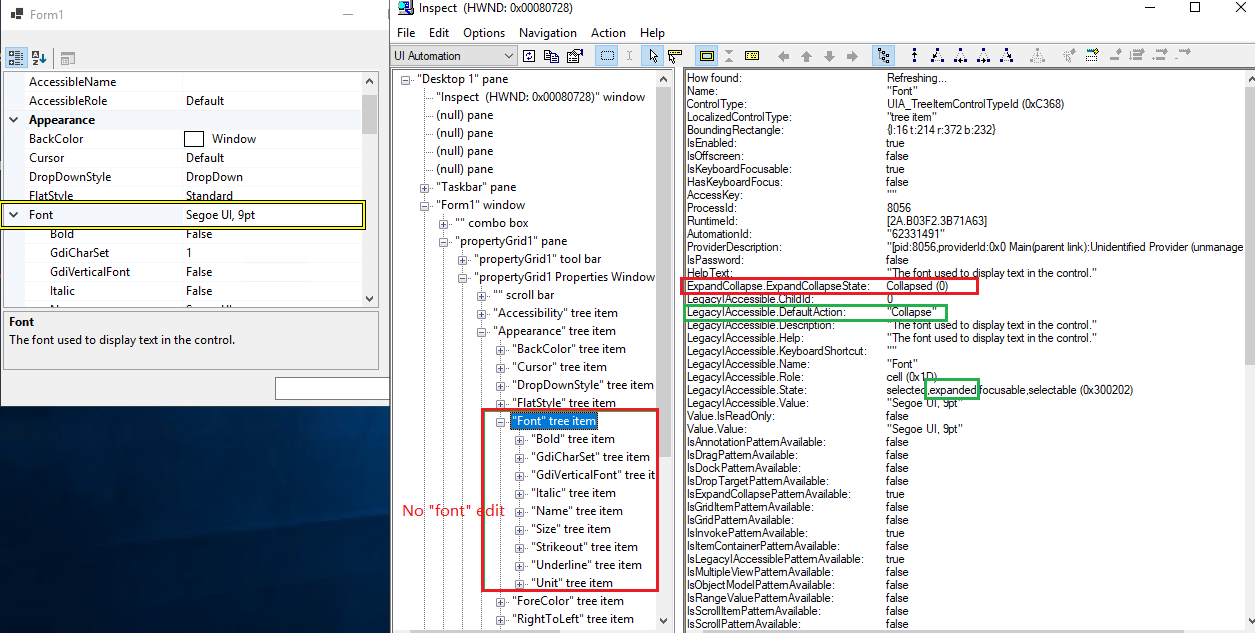Image resolution: width=1255 pixels, height=633 pixels.
Task: Click the mouse pointer tracking icon in Inspect
Action: [652, 56]
